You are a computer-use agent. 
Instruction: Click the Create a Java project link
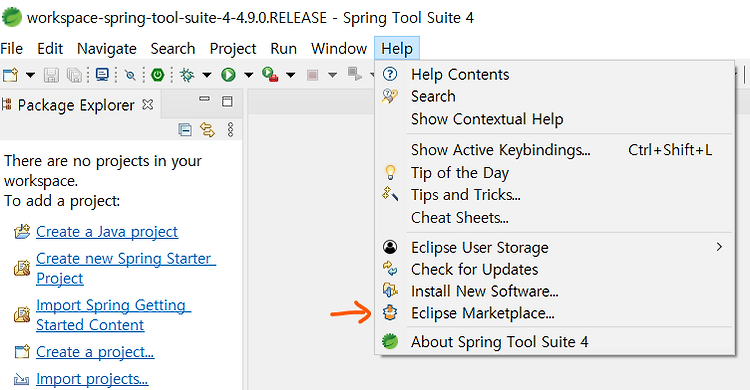[107, 232]
